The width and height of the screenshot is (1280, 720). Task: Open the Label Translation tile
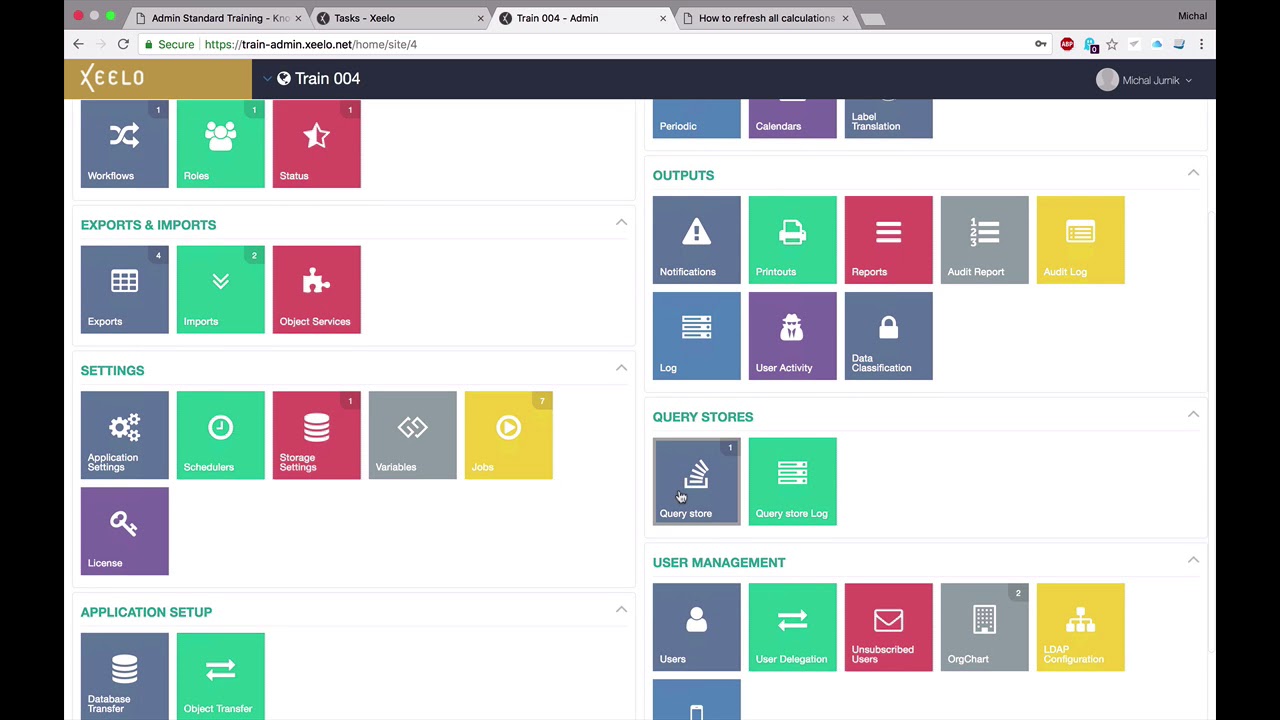(888, 119)
